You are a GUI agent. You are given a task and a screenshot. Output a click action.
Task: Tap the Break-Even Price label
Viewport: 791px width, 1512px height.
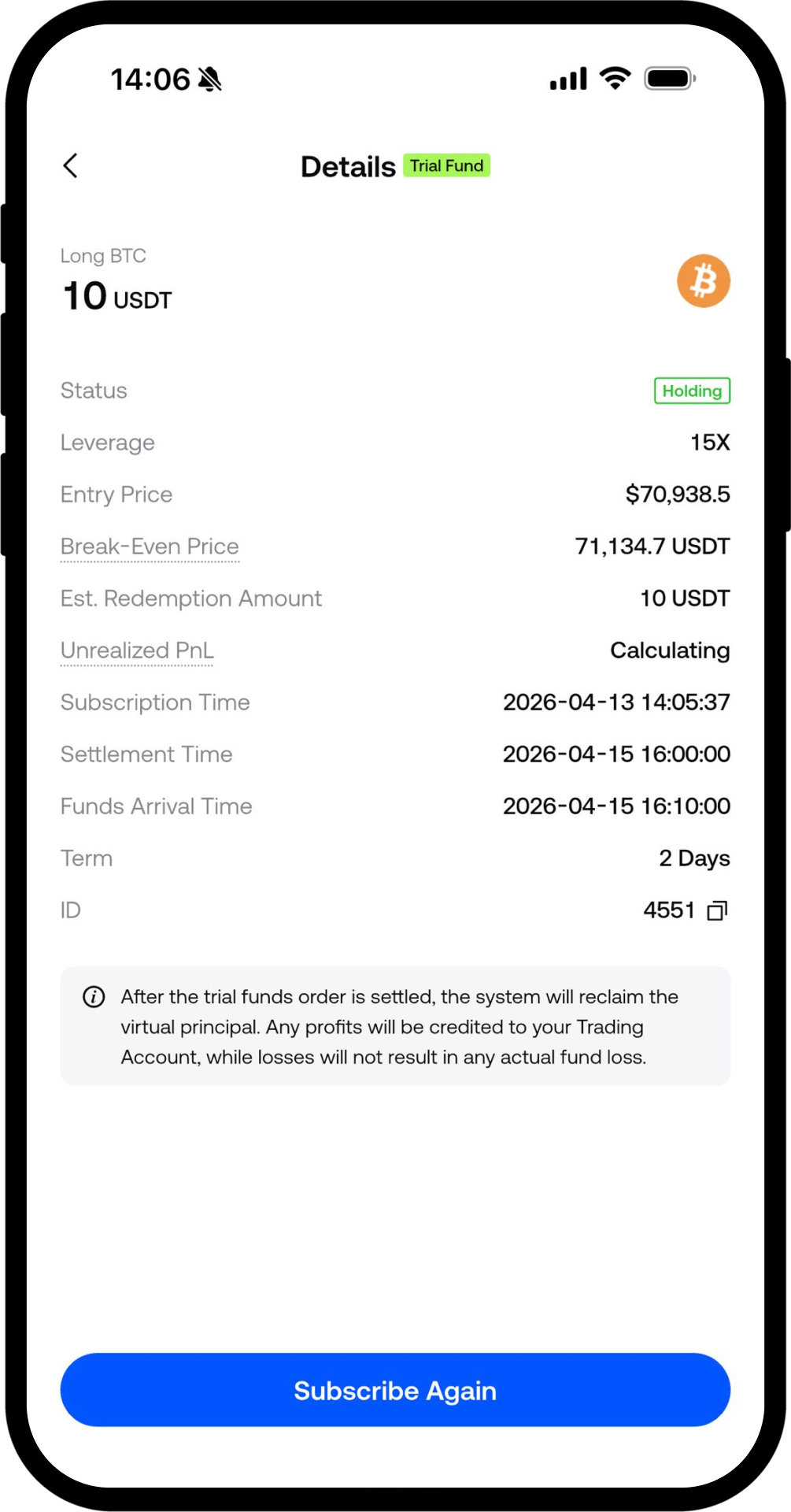[x=150, y=547]
